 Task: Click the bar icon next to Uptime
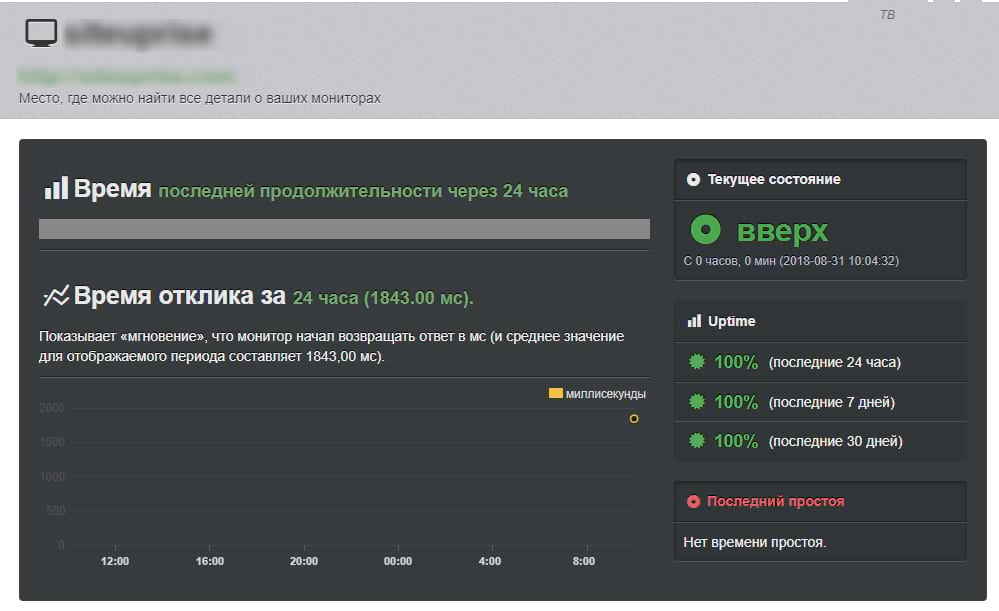point(694,321)
